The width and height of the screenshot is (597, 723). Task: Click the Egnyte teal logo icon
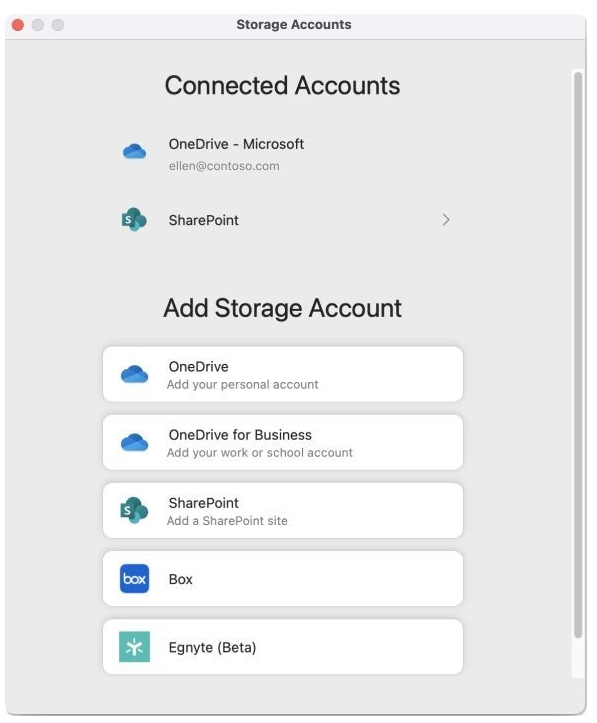click(134, 646)
